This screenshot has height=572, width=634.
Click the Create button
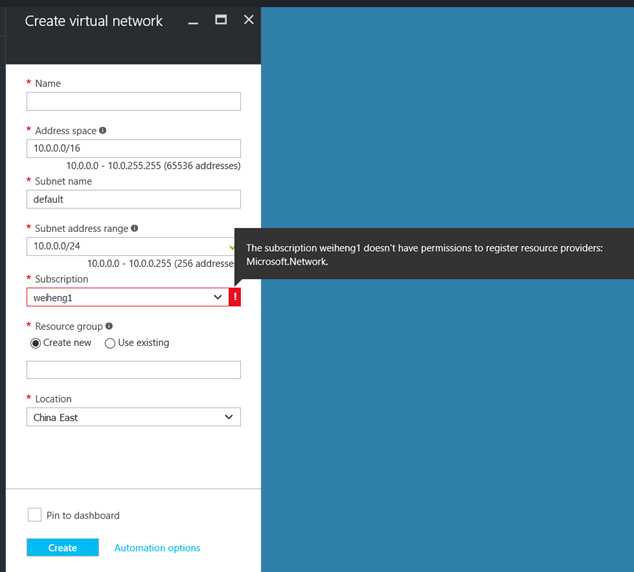click(63, 547)
